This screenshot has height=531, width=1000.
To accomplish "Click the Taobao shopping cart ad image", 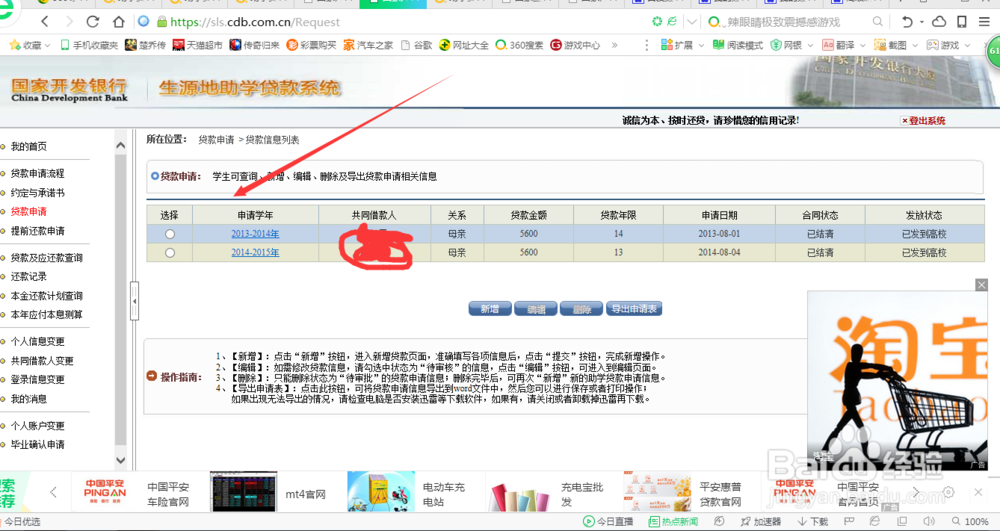I will [x=897, y=381].
